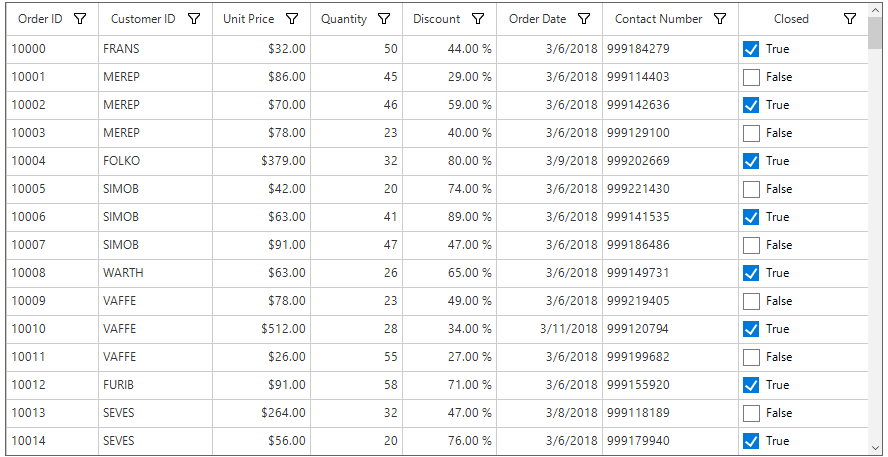The width and height of the screenshot is (888, 457).
Task: Click the vertical scrollbar thumb
Action: point(874,33)
